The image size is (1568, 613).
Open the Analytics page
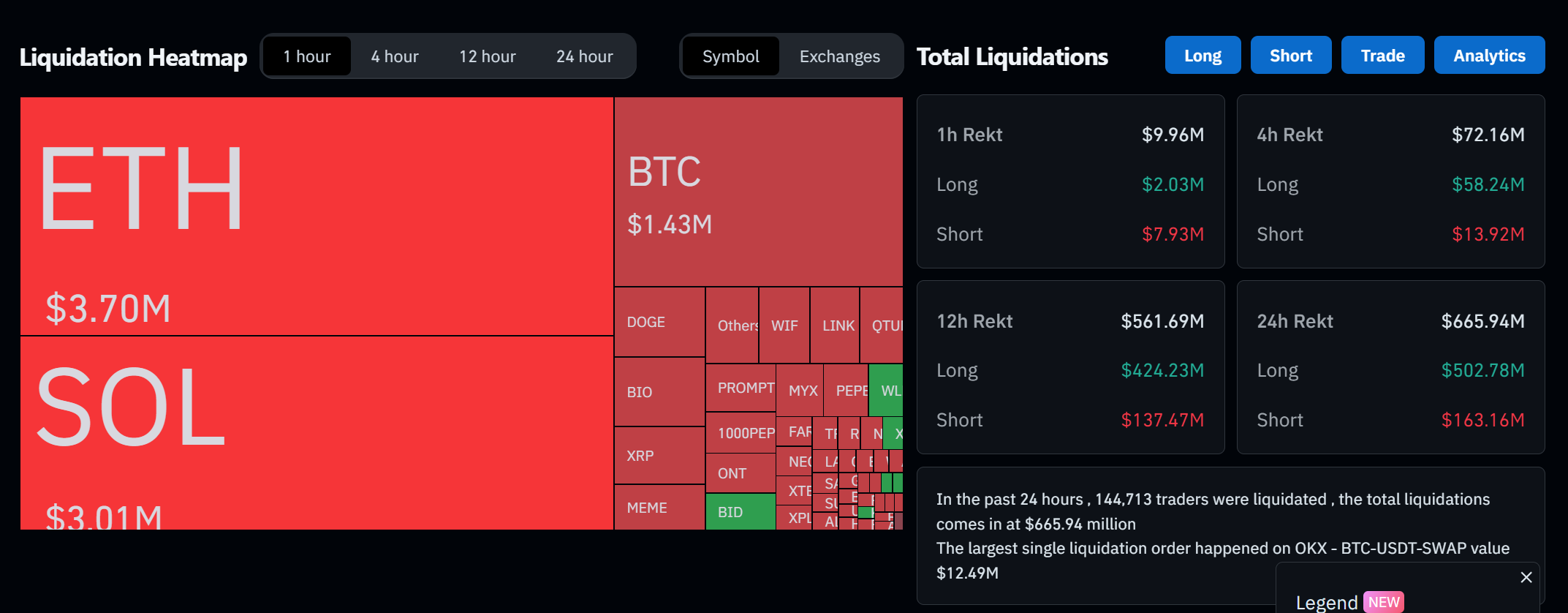(1489, 56)
